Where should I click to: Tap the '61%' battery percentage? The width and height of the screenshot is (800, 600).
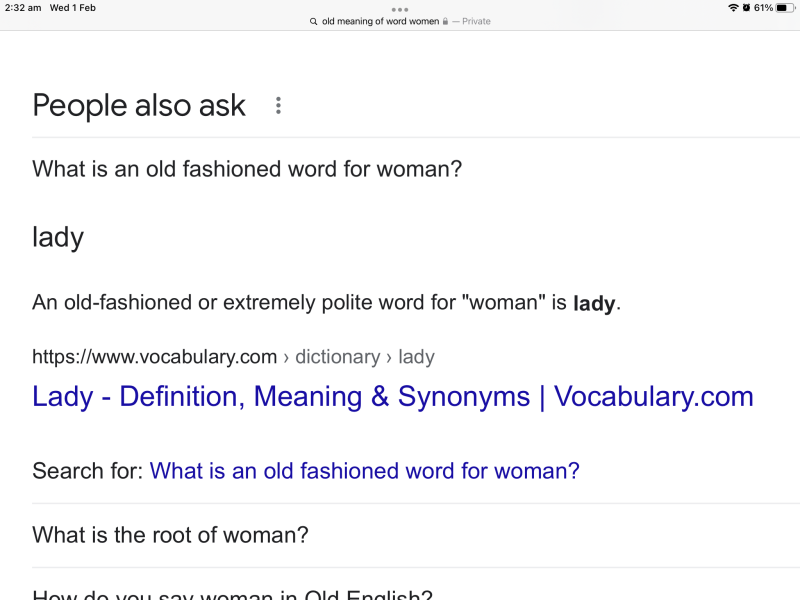click(763, 8)
